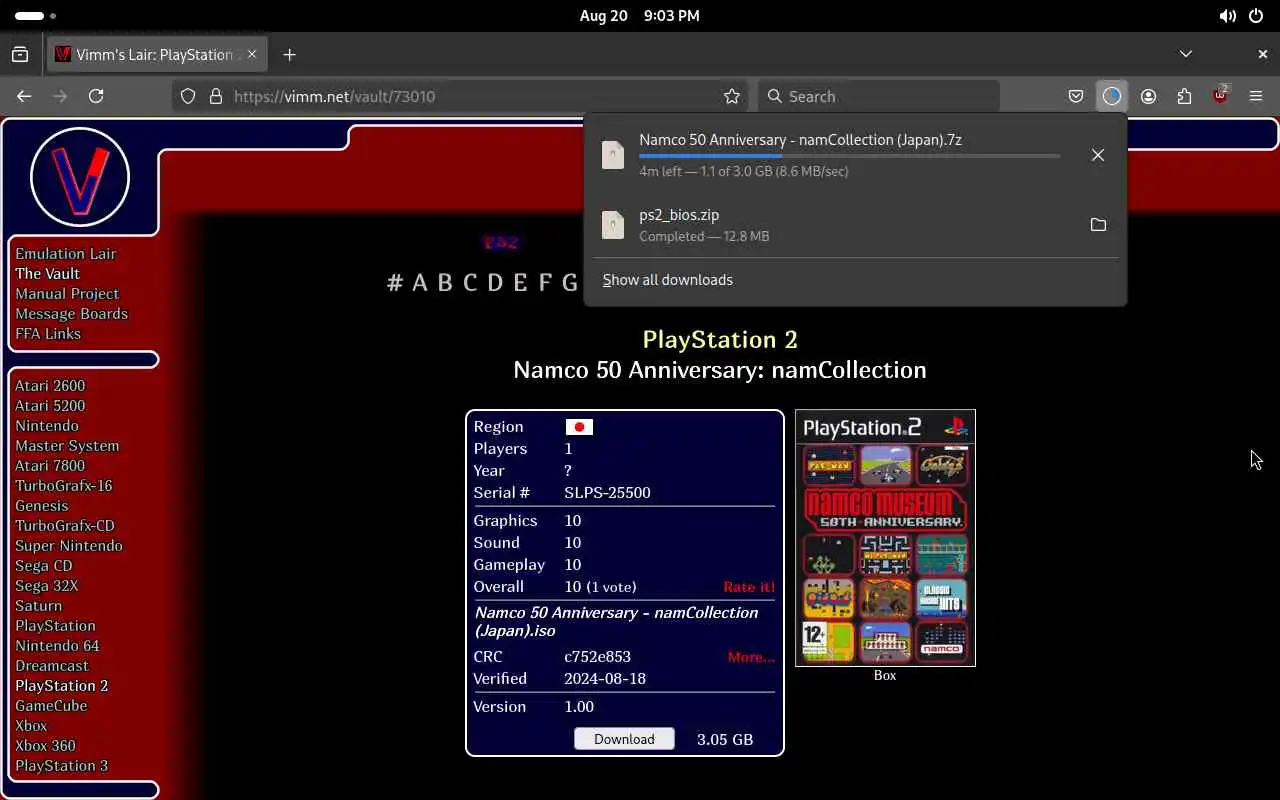This screenshot has width=1280, height=800.
Task: Click the Japan flag region icon
Action: pos(579,427)
